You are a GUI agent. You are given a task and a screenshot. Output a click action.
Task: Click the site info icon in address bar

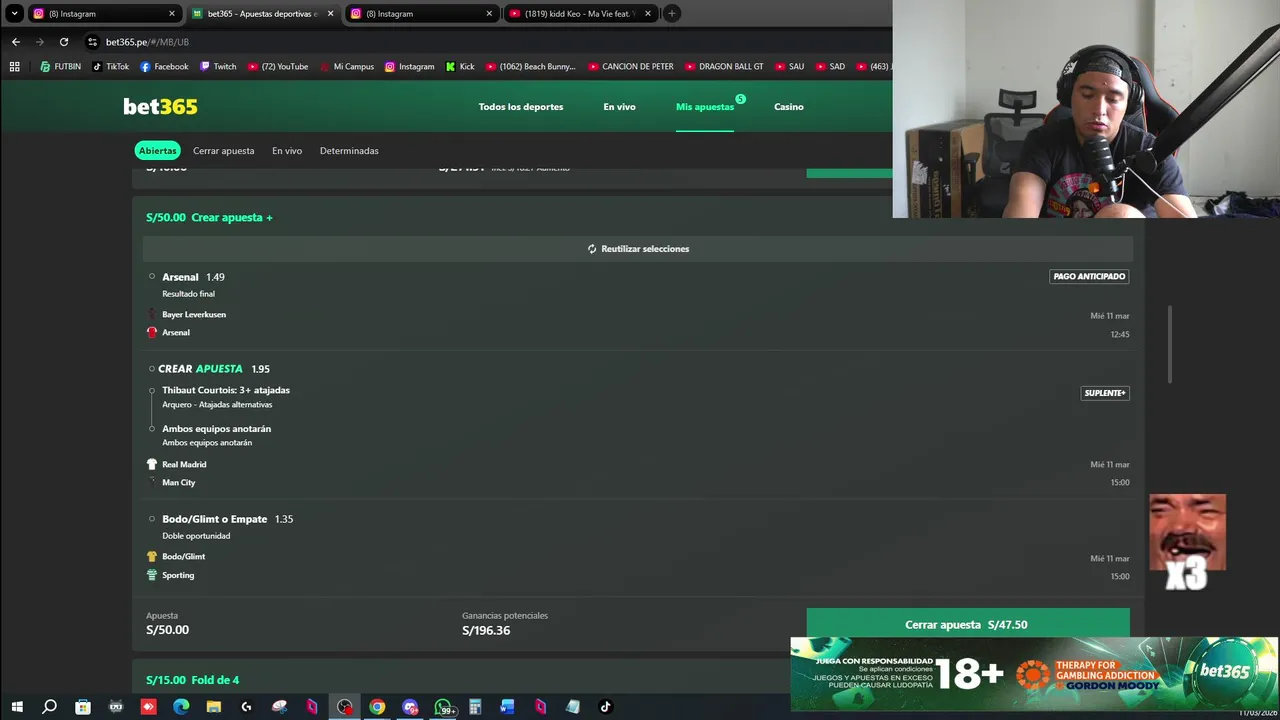pos(93,42)
